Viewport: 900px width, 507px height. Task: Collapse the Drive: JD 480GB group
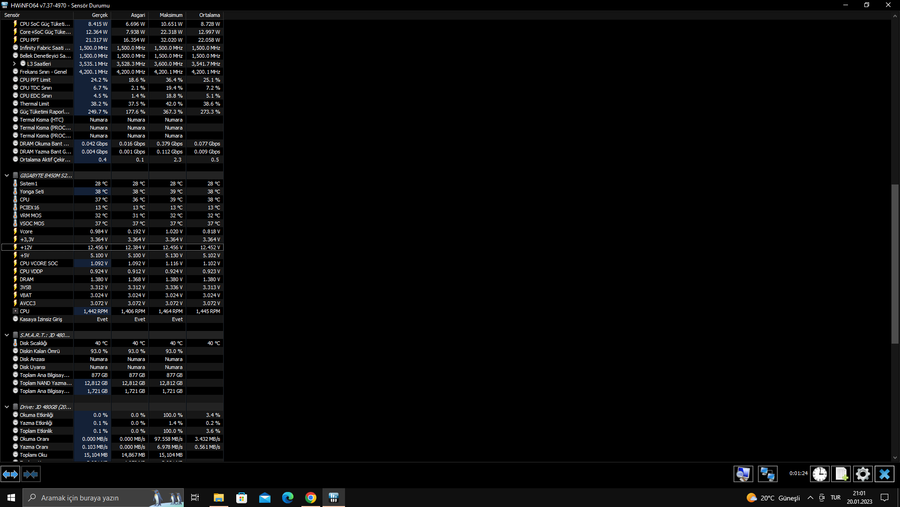pos(6,407)
